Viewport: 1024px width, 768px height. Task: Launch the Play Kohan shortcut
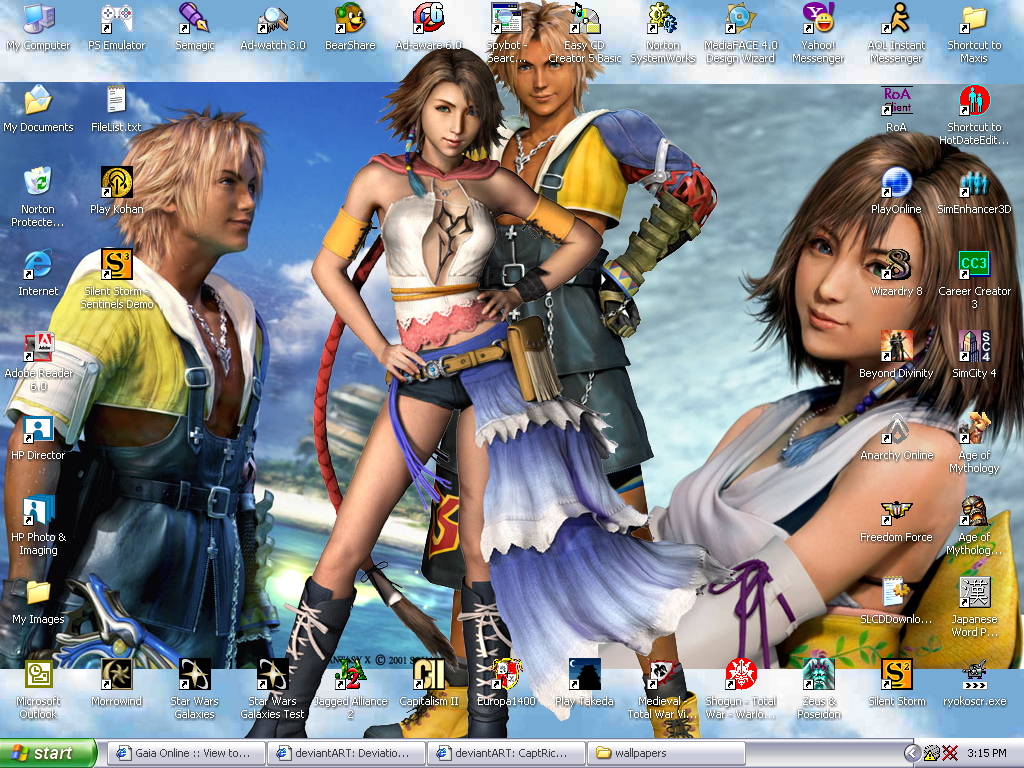[x=116, y=191]
